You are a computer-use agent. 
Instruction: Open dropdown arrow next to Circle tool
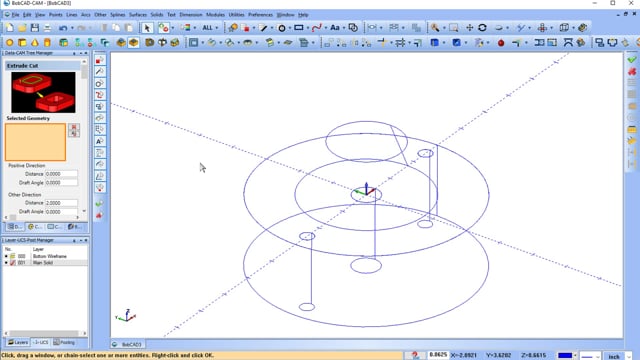(x=290, y=28)
